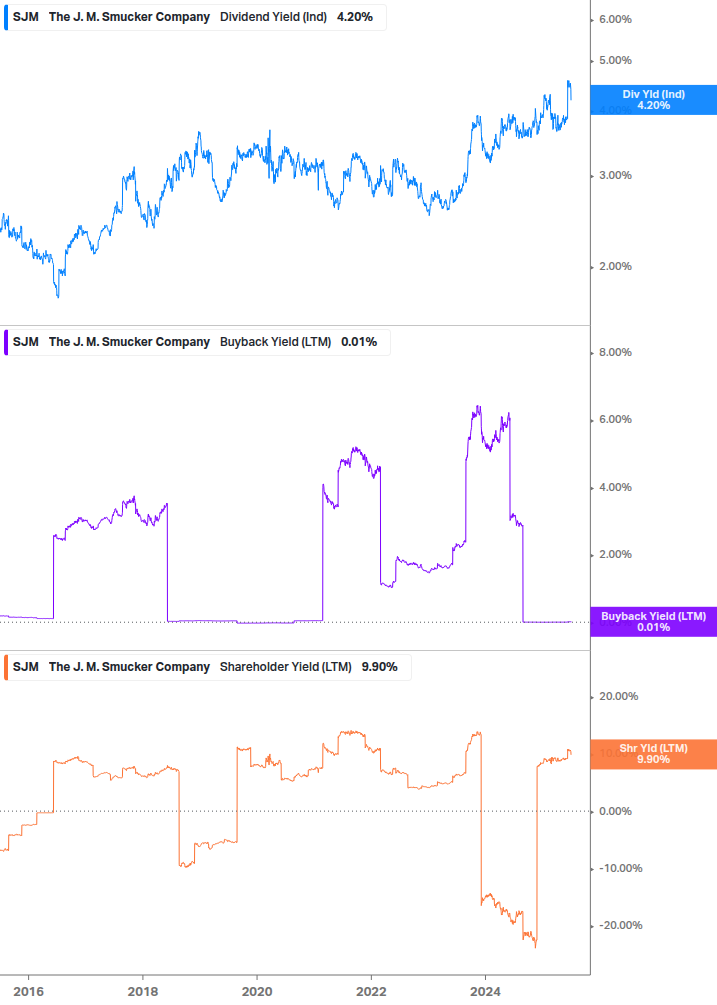Click the 2022 label on the time axis
The width and height of the screenshot is (717, 1005).
tap(372, 992)
